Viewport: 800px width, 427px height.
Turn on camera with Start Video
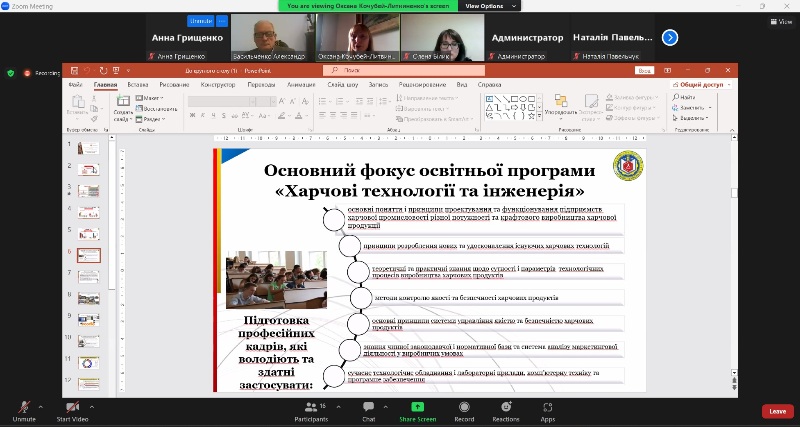(71, 407)
